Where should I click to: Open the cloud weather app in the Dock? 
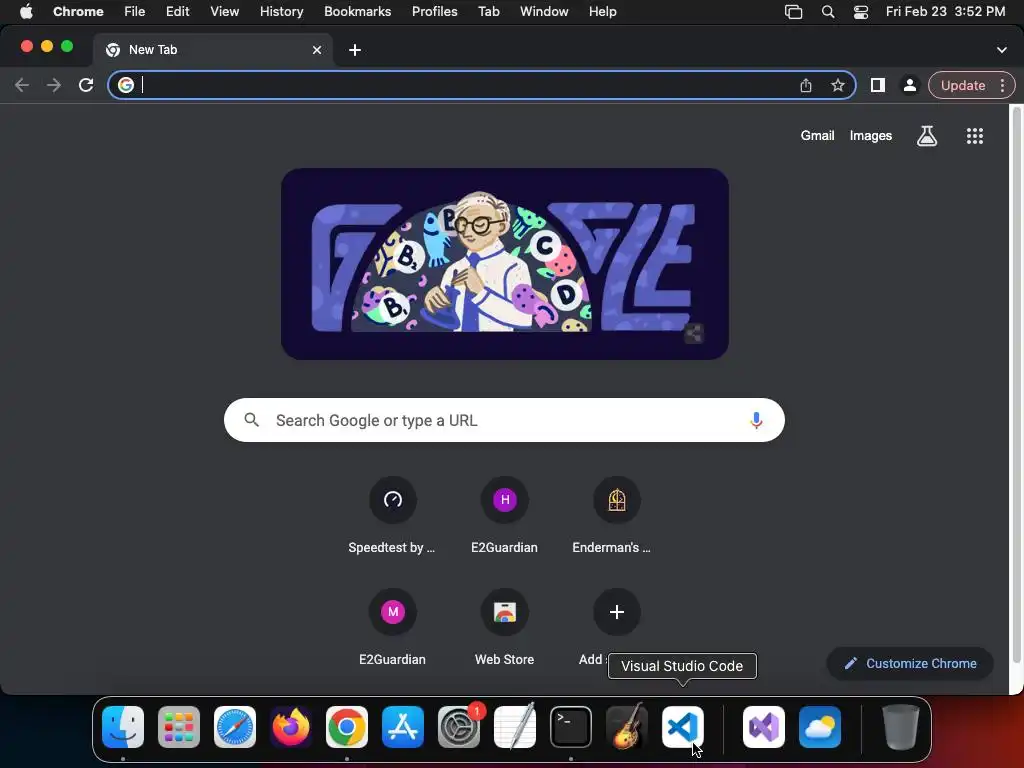(820, 727)
